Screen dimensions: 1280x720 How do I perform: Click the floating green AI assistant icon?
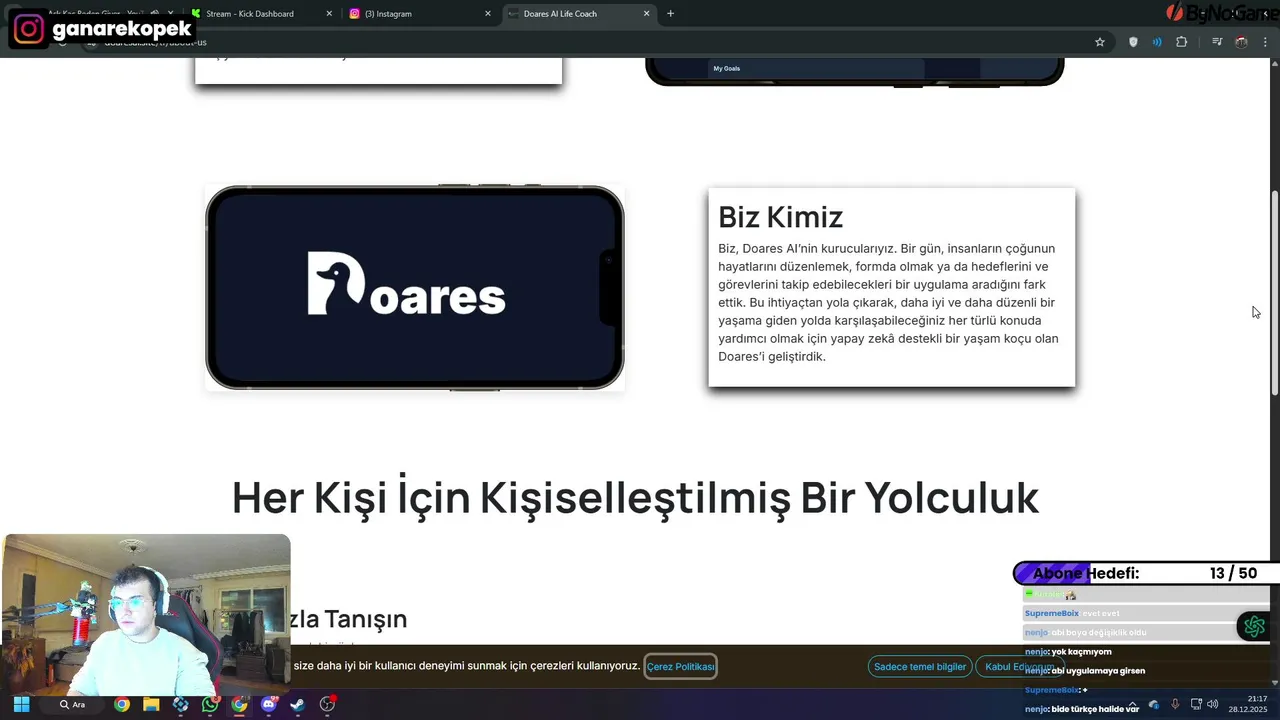tap(1254, 627)
